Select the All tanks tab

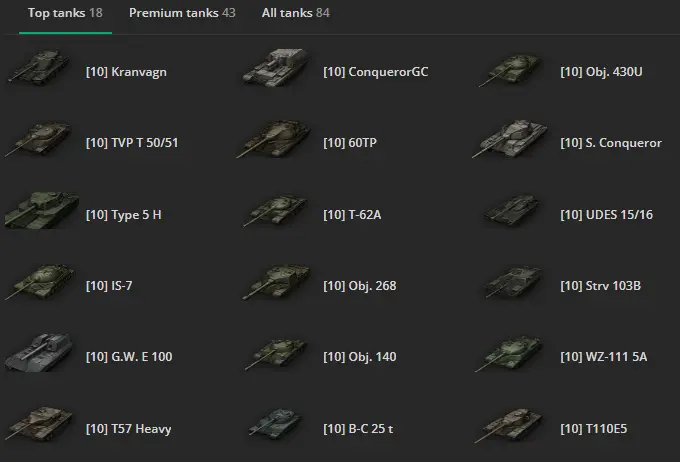296,13
